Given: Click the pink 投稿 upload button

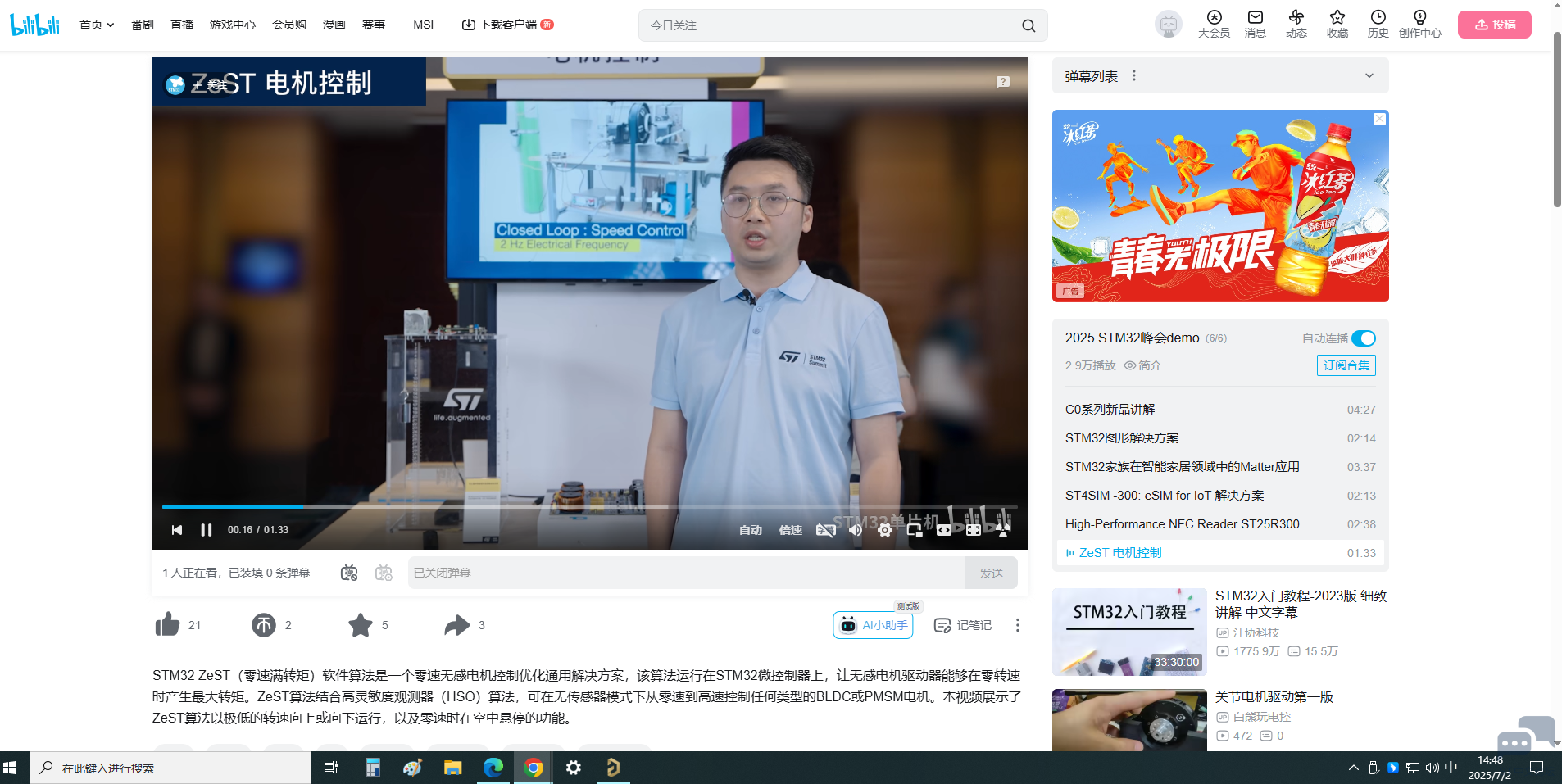Looking at the screenshot, I should pos(1495,25).
